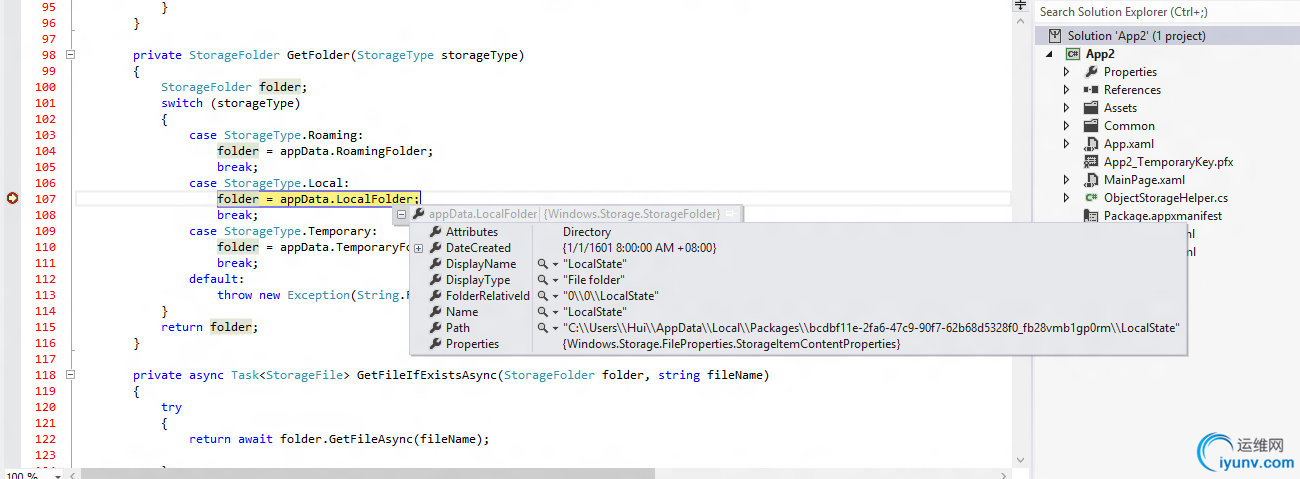Click wrench icon beside Properties in data tip
The width and height of the screenshot is (1300, 479).
(435, 344)
